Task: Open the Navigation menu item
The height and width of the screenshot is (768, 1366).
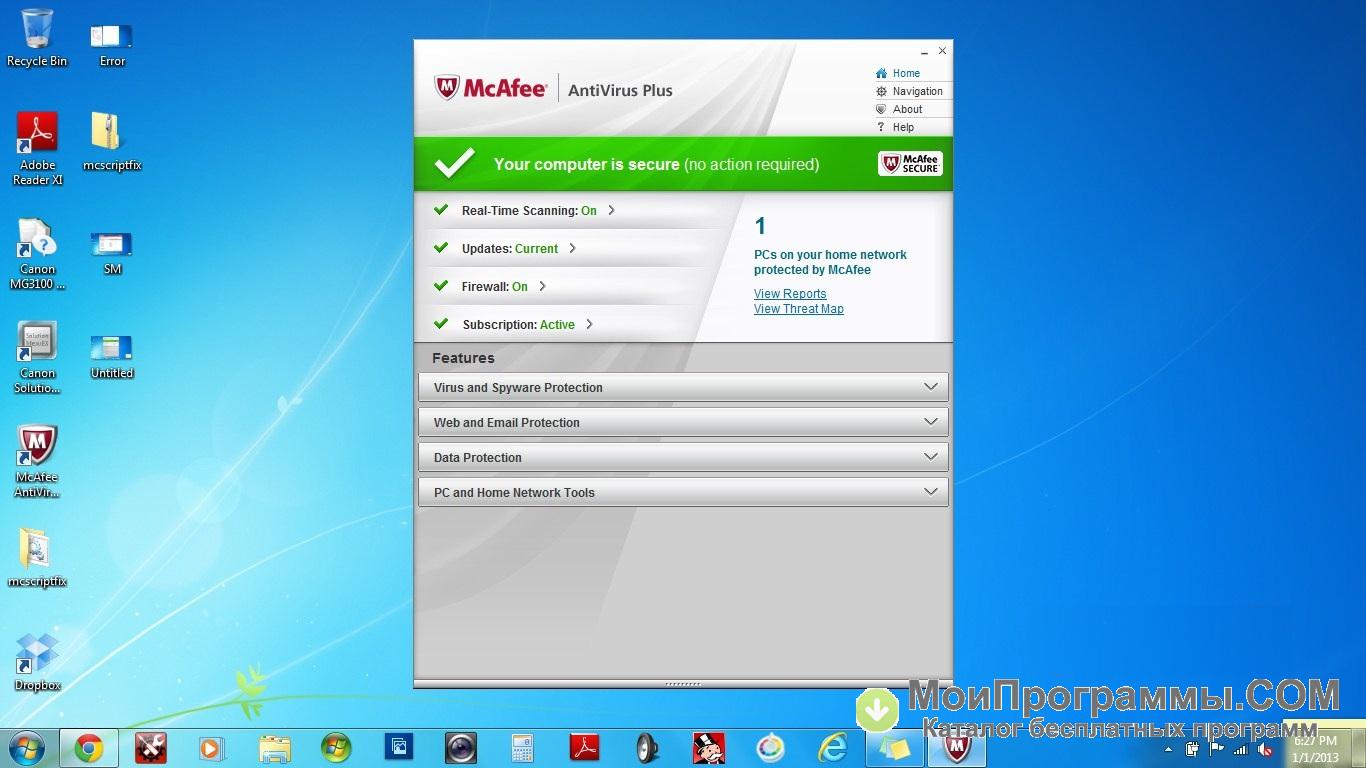Action: click(917, 91)
